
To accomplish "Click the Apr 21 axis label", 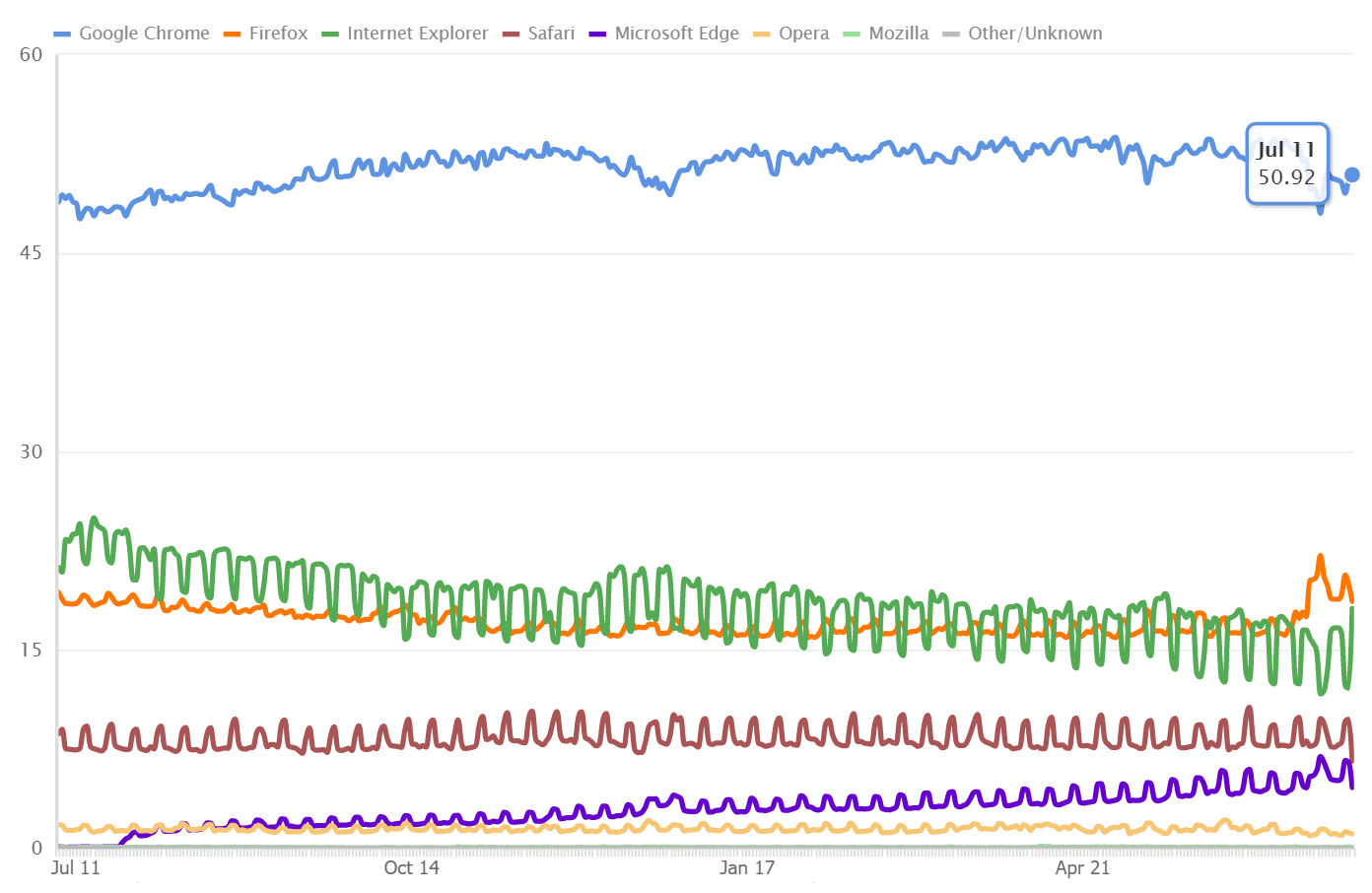I will point(1080,869).
